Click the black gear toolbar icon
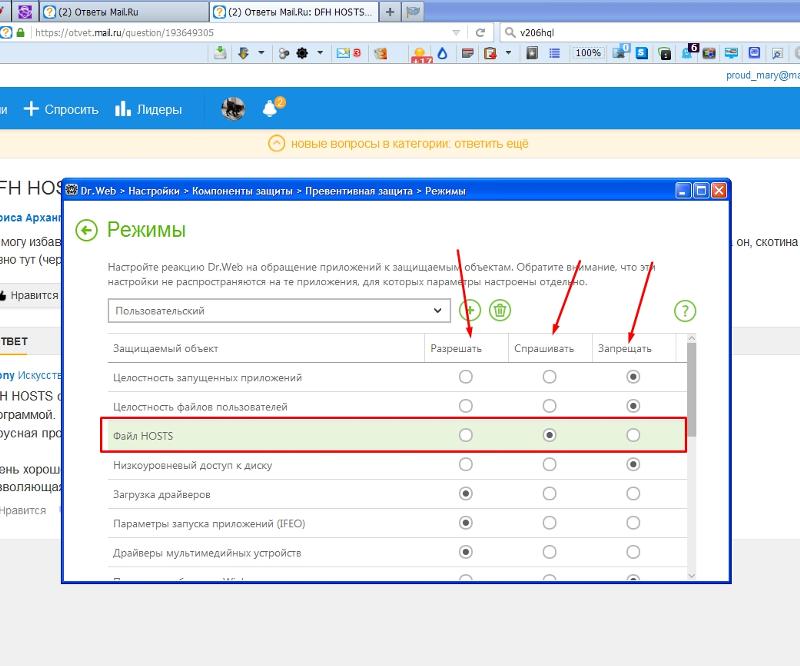 pos(302,53)
